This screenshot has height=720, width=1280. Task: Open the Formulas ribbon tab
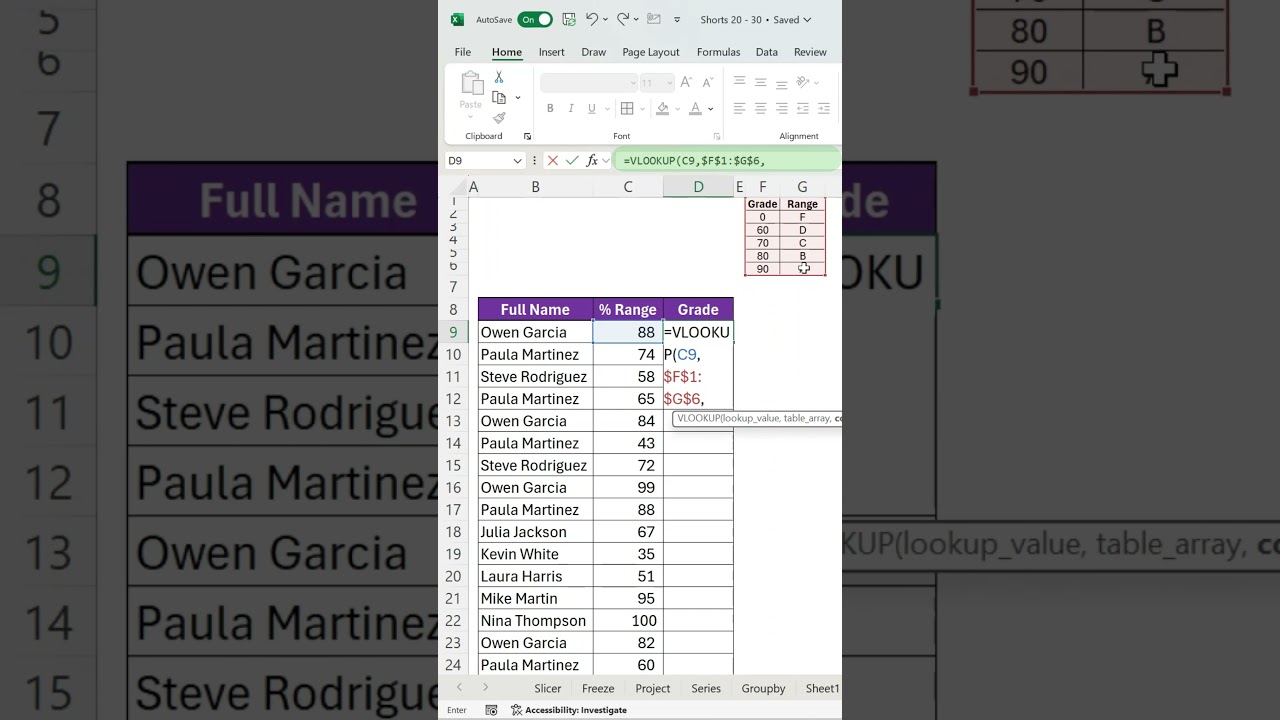(719, 52)
